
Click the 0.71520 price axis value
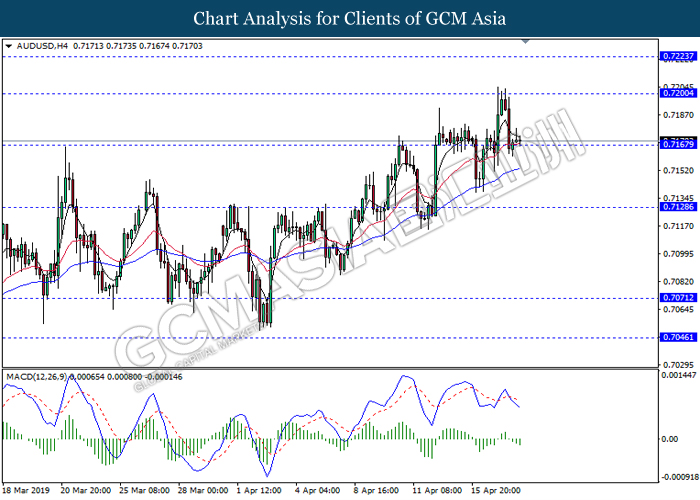point(679,171)
